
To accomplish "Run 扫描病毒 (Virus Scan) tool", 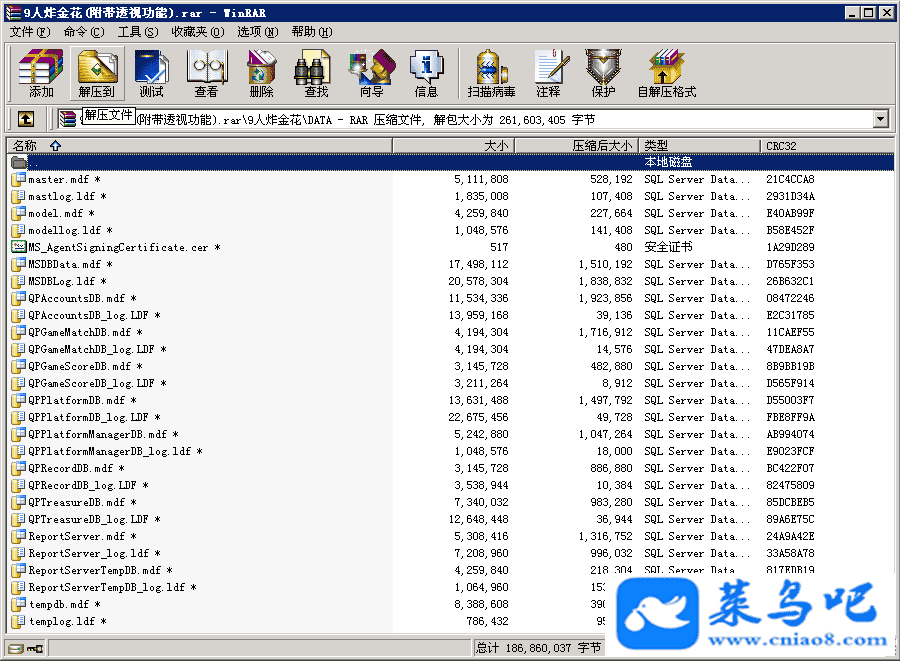I will [x=491, y=73].
